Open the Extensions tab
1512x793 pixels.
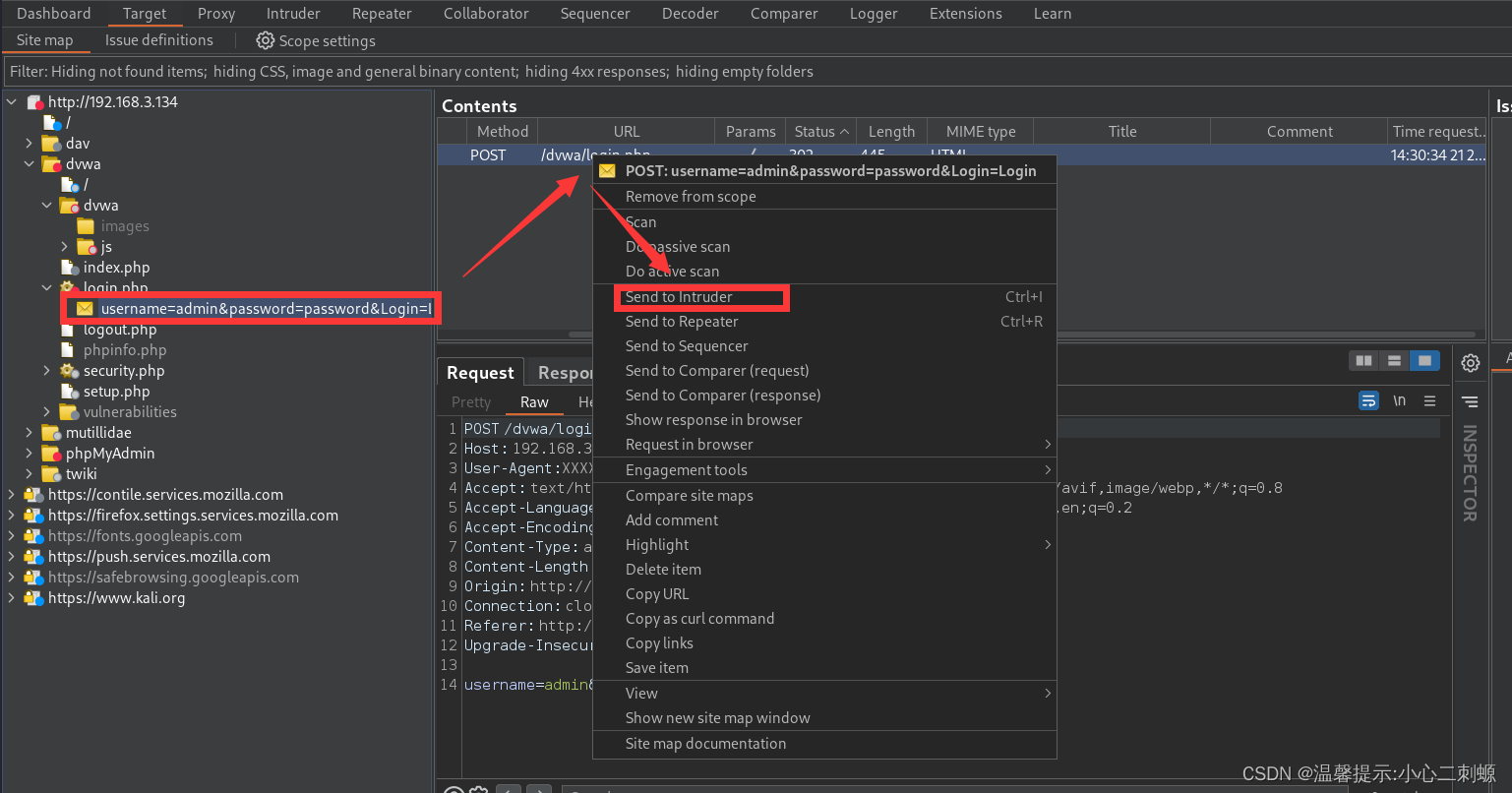[966, 14]
